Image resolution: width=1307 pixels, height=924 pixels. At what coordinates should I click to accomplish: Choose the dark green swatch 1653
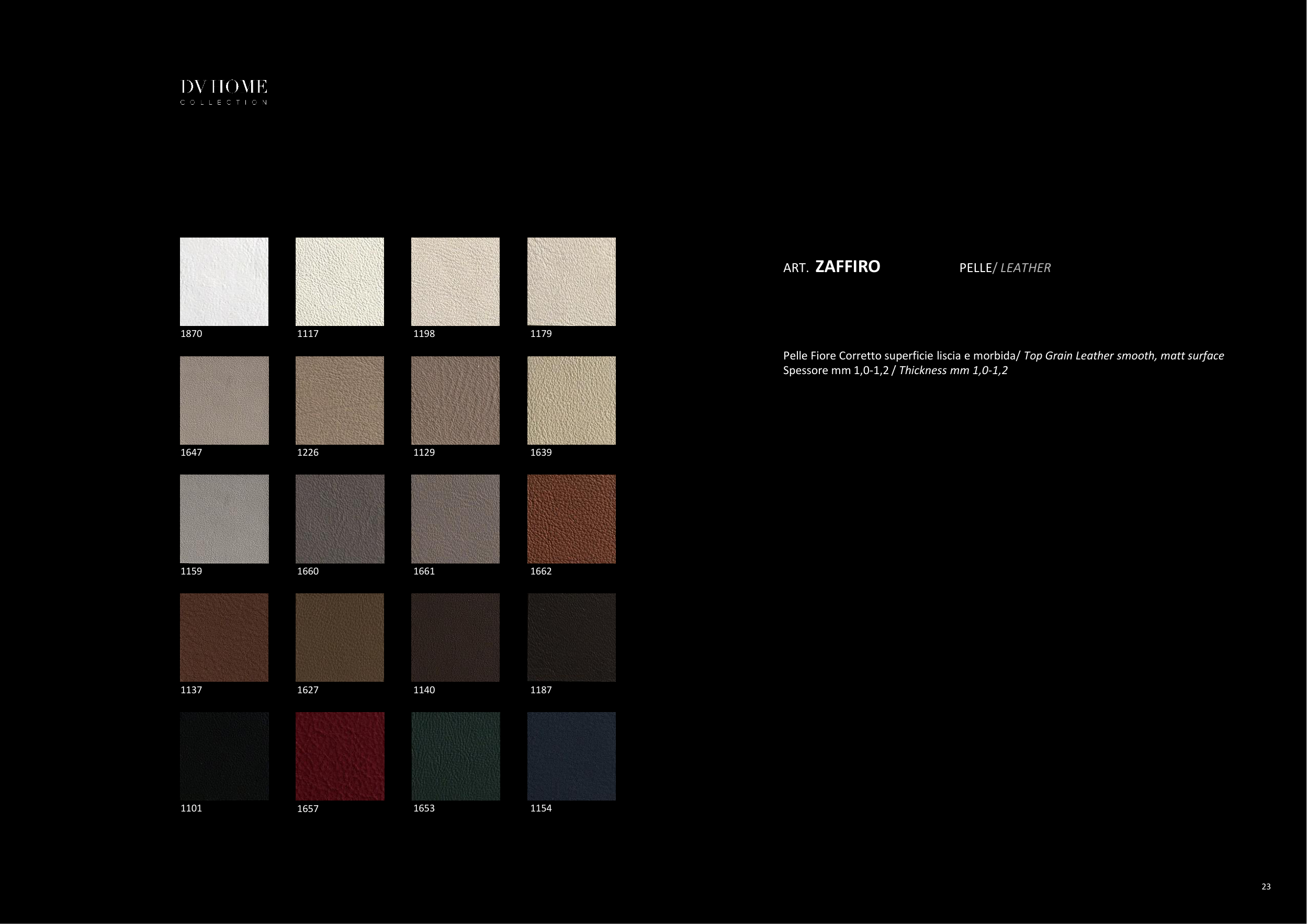click(x=455, y=756)
